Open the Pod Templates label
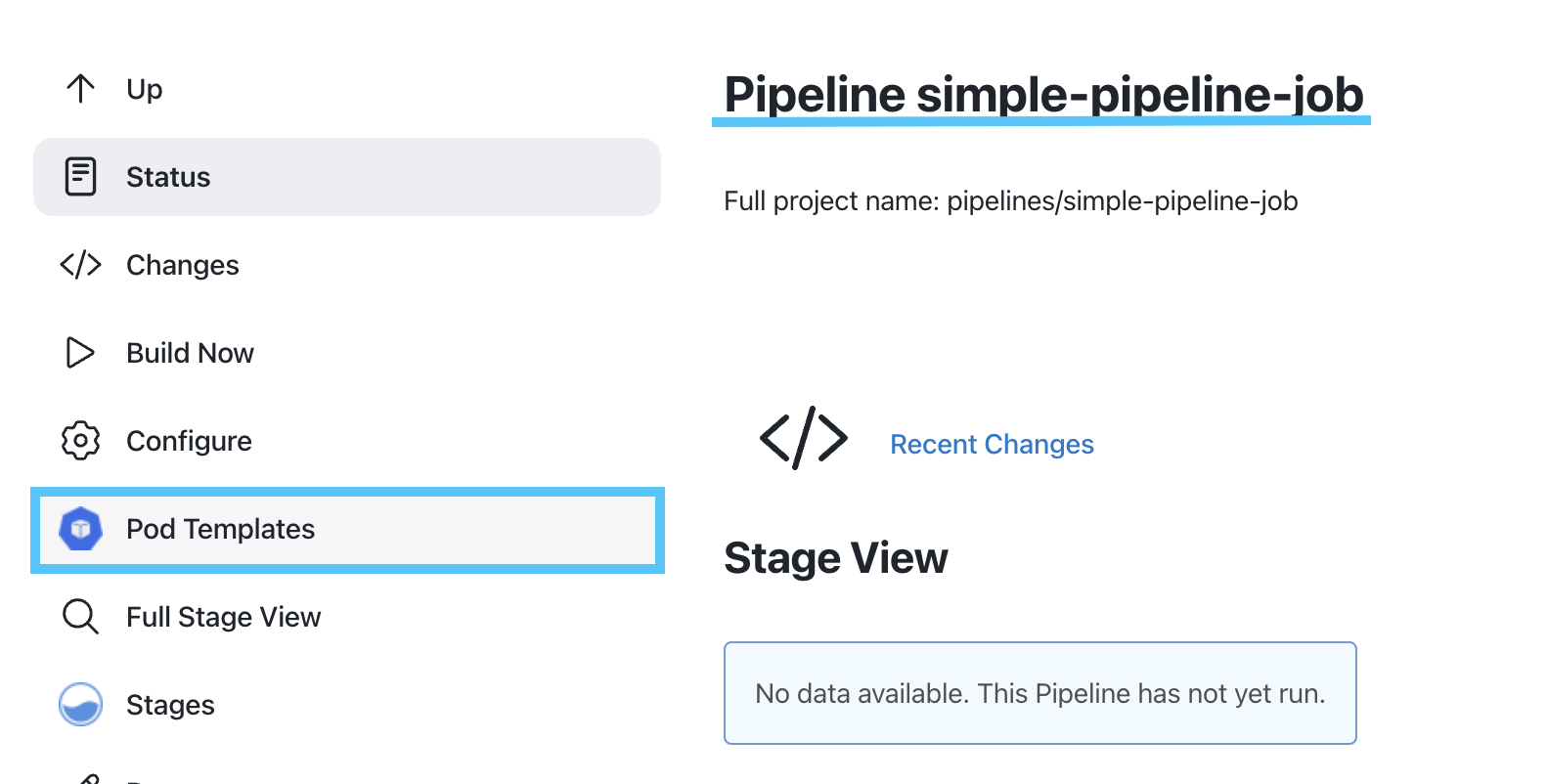Screen dimensions: 1547x784 pyautogui.click(x=221, y=529)
